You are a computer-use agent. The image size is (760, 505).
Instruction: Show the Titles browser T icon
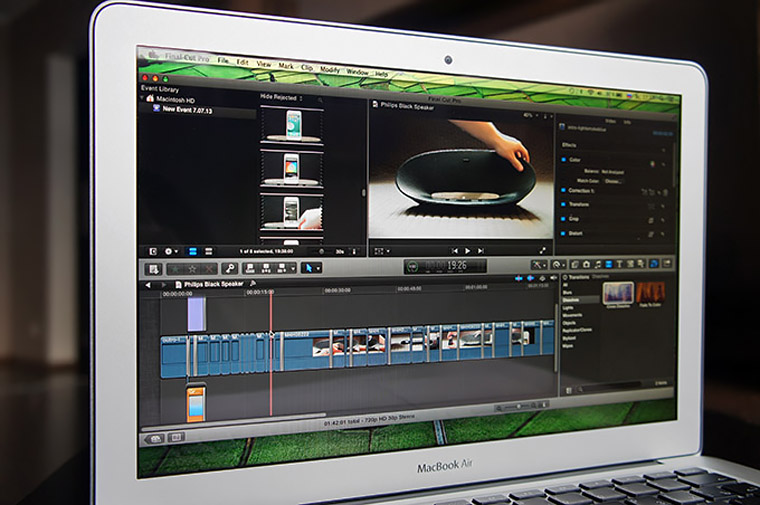pyautogui.click(x=619, y=264)
